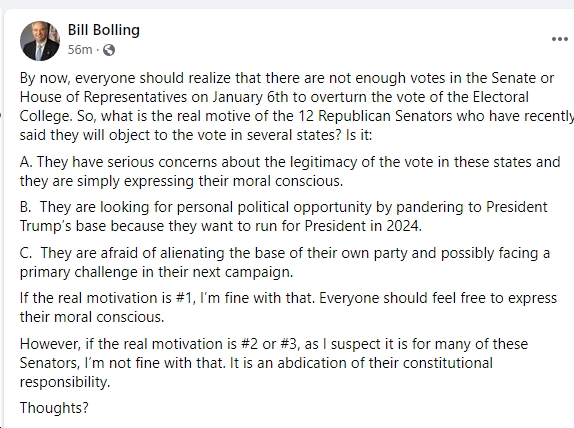The height and width of the screenshot is (428, 574).
Task: Click the paragraph "If the real motivation is #1"
Action: point(288,307)
